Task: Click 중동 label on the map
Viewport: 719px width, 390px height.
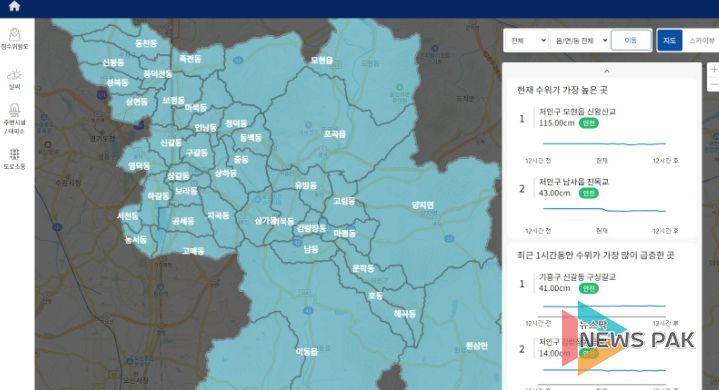Action: [x=241, y=159]
